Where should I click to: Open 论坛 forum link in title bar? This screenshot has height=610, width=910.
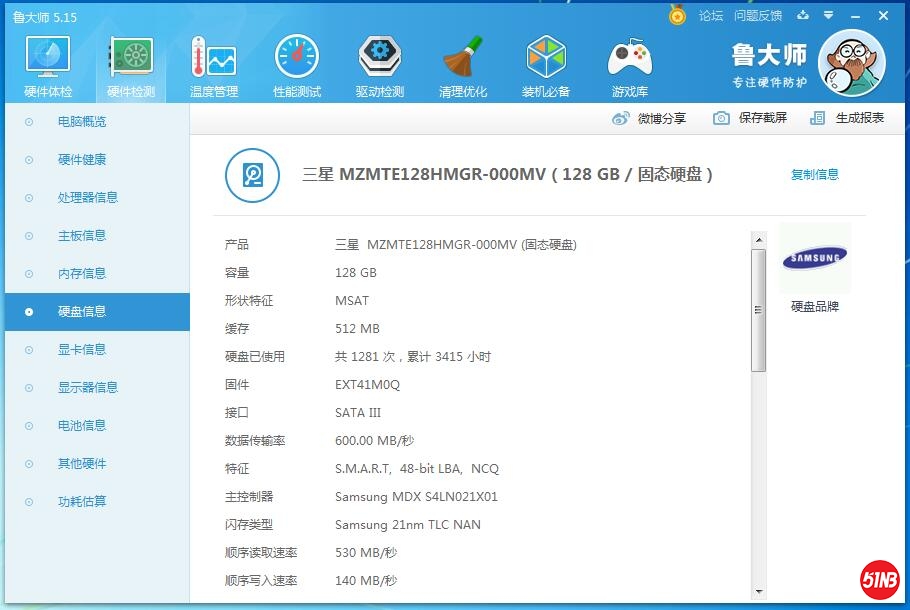[x=711, y=16]
